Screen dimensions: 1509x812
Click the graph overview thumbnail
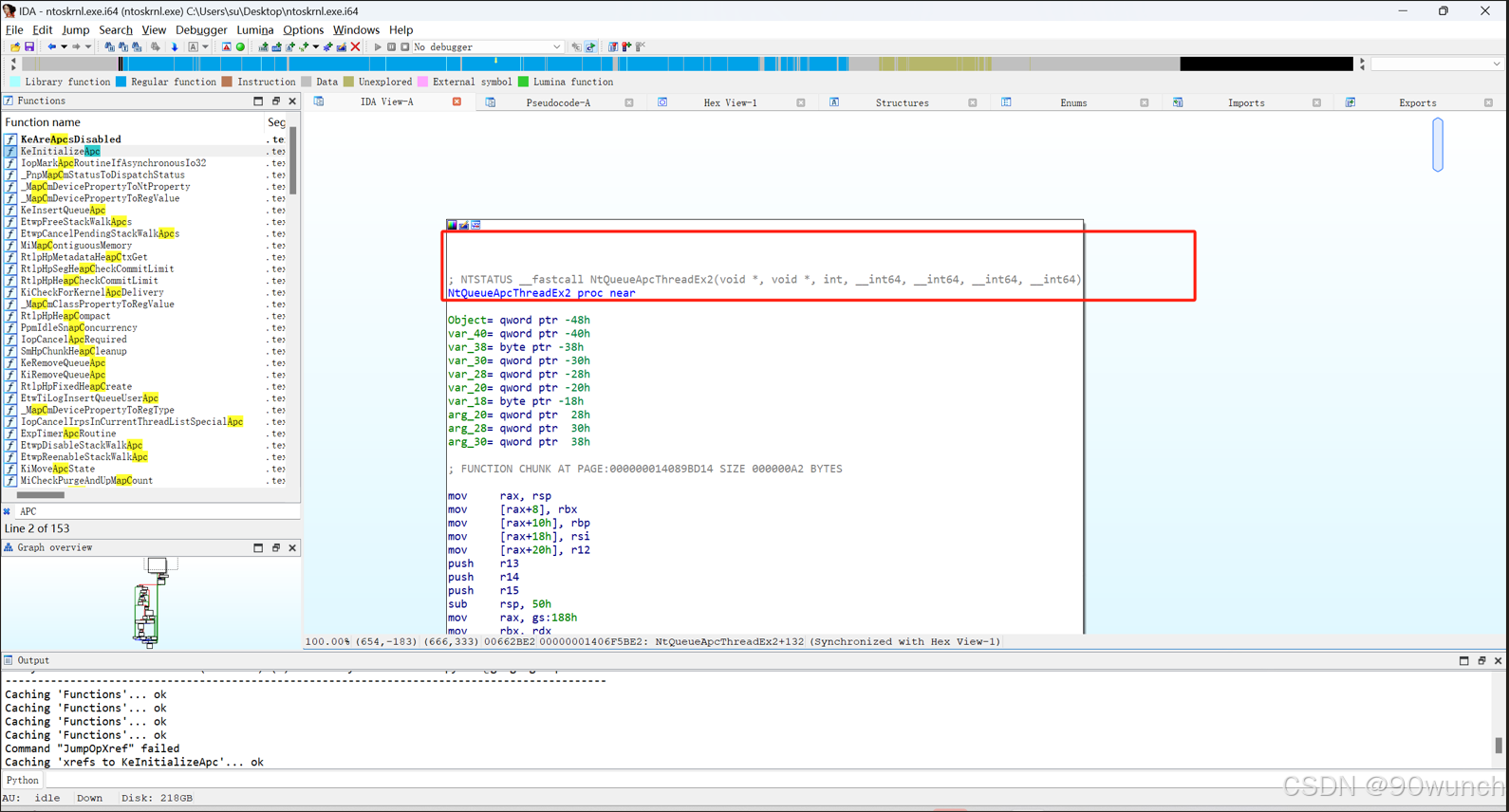pyautogui.click(x=150, y=601)
